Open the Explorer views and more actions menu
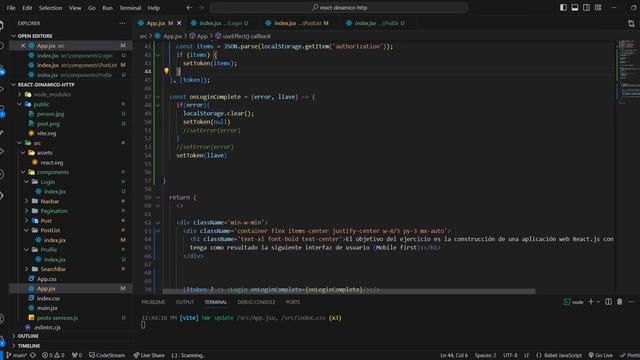The image size is (640, 360). pos(122,23)
